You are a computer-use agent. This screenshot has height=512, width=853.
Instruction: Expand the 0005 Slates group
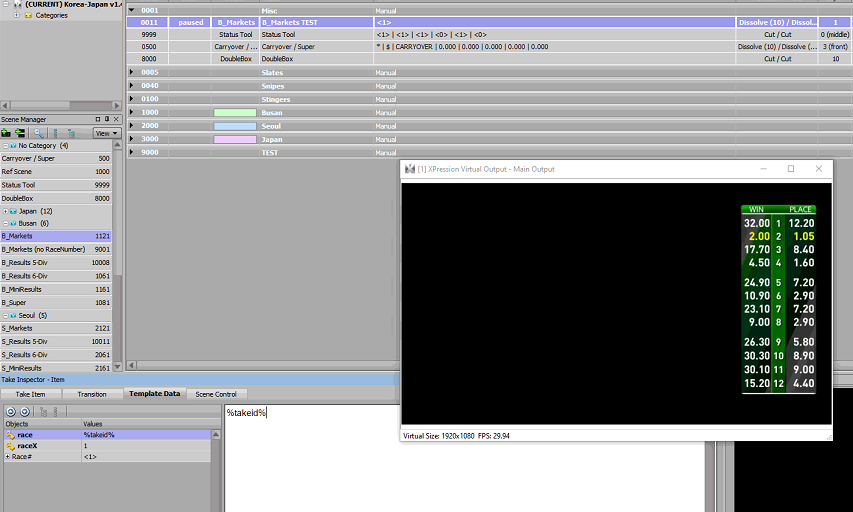pyautogui.click(x=132, y=72)
